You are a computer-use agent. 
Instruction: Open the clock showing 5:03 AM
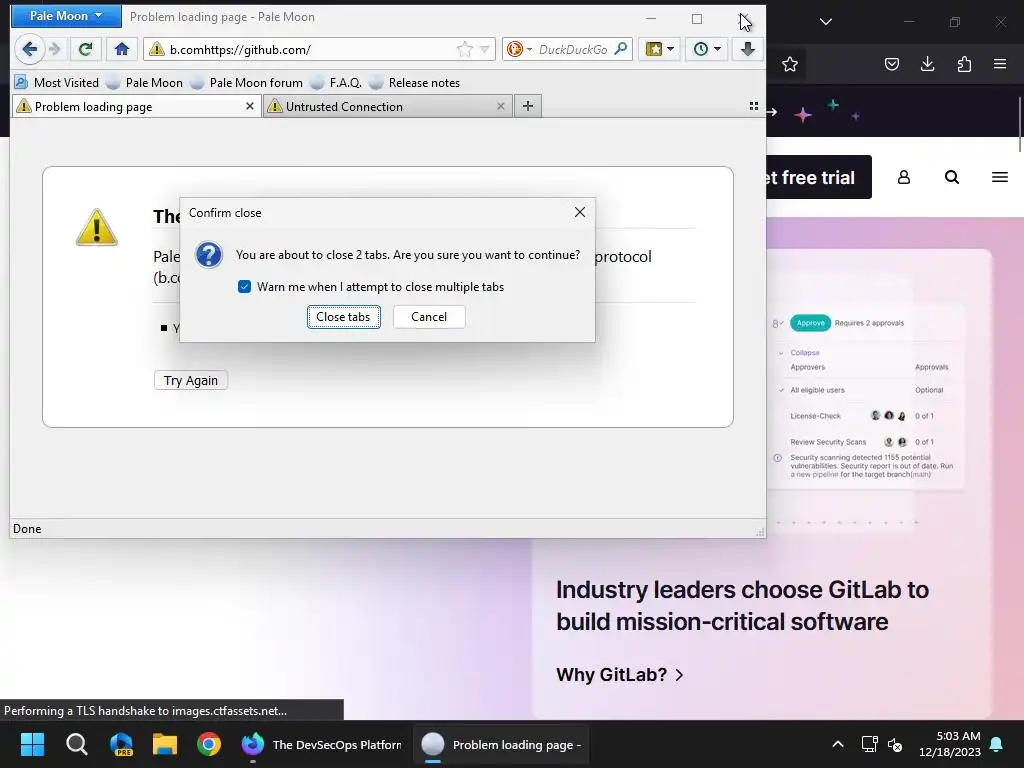tap(950, 744)
